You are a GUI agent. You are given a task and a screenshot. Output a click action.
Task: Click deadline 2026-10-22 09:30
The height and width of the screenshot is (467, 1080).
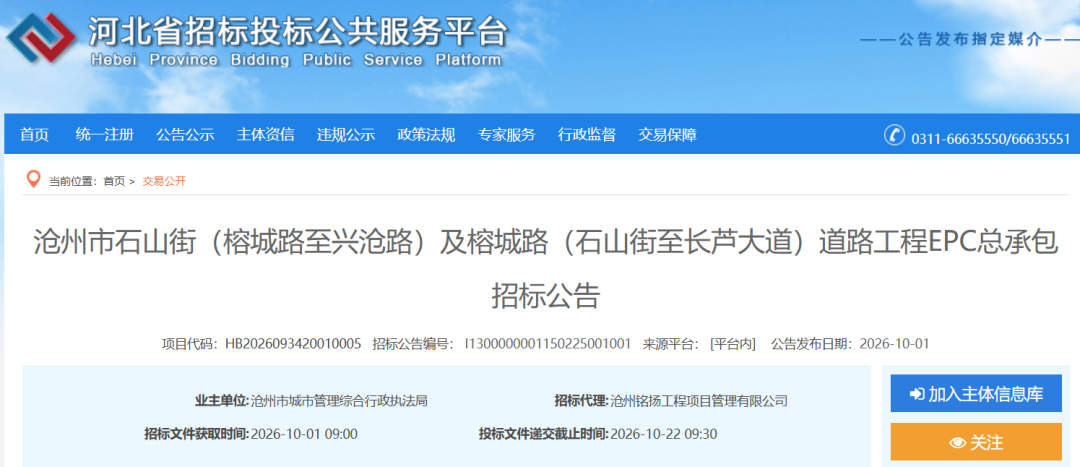point(664,434)
